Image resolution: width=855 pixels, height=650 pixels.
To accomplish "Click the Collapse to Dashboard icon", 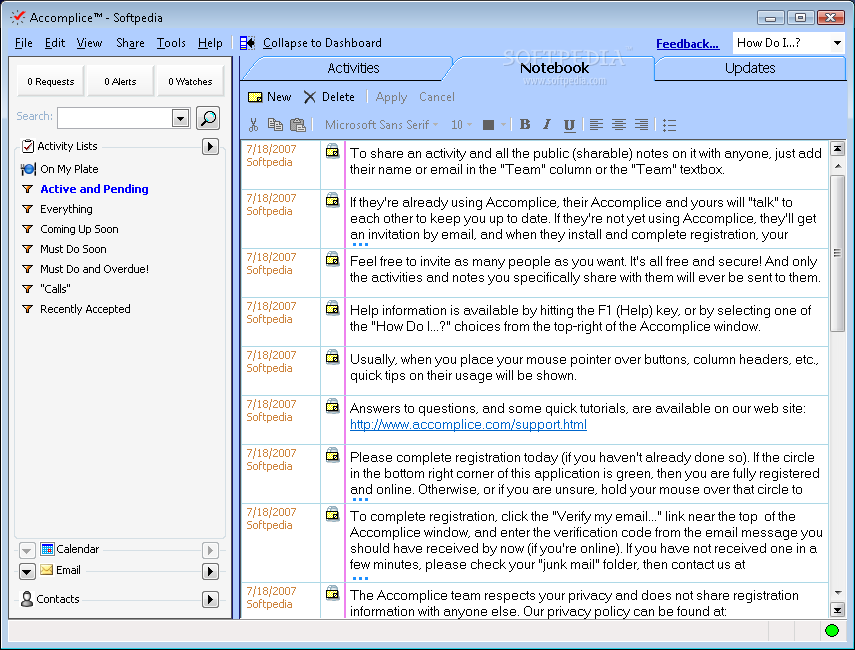I will (247, 43).
